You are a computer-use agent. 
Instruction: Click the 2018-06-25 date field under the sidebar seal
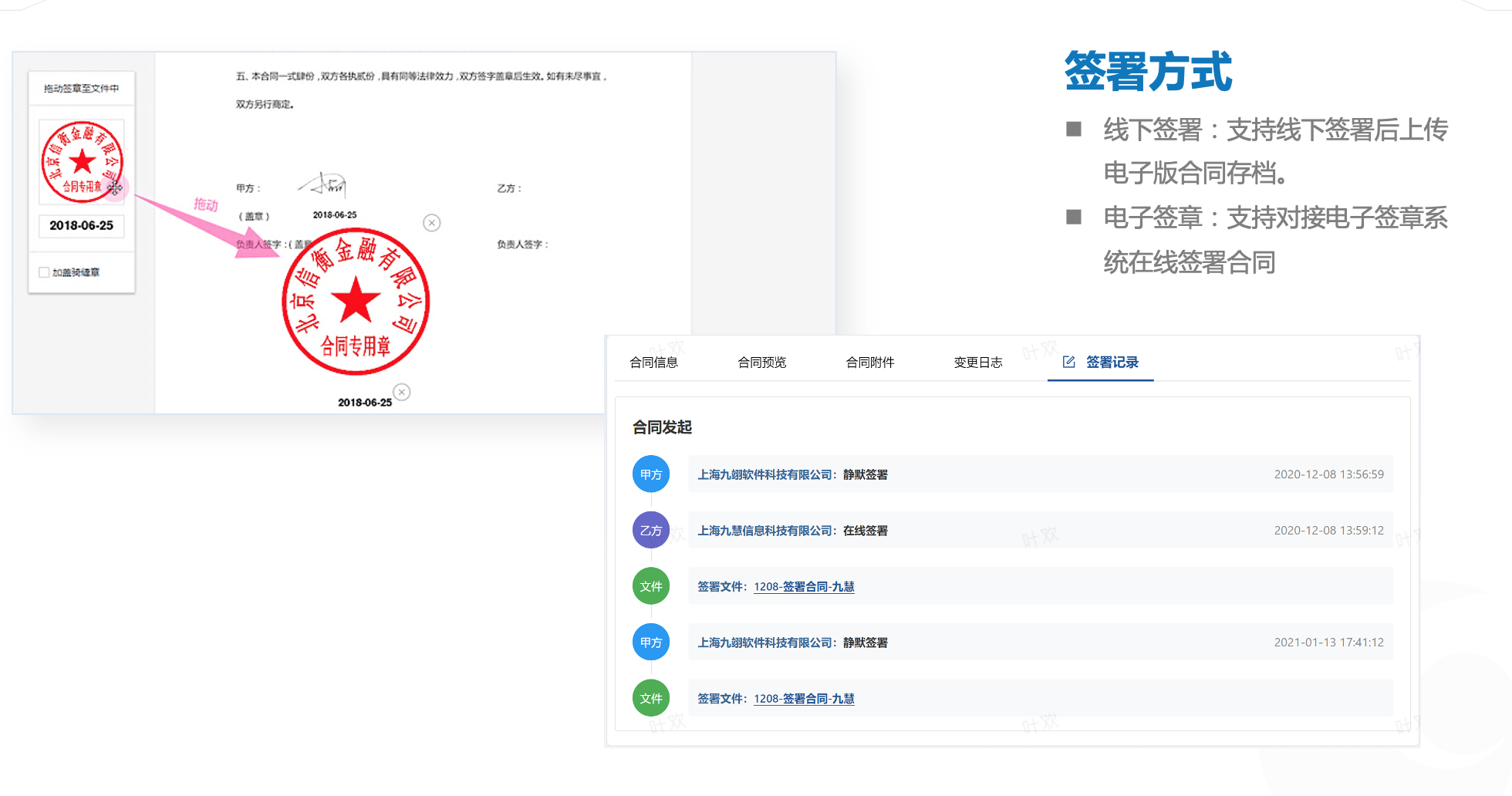tap(81, 225)
